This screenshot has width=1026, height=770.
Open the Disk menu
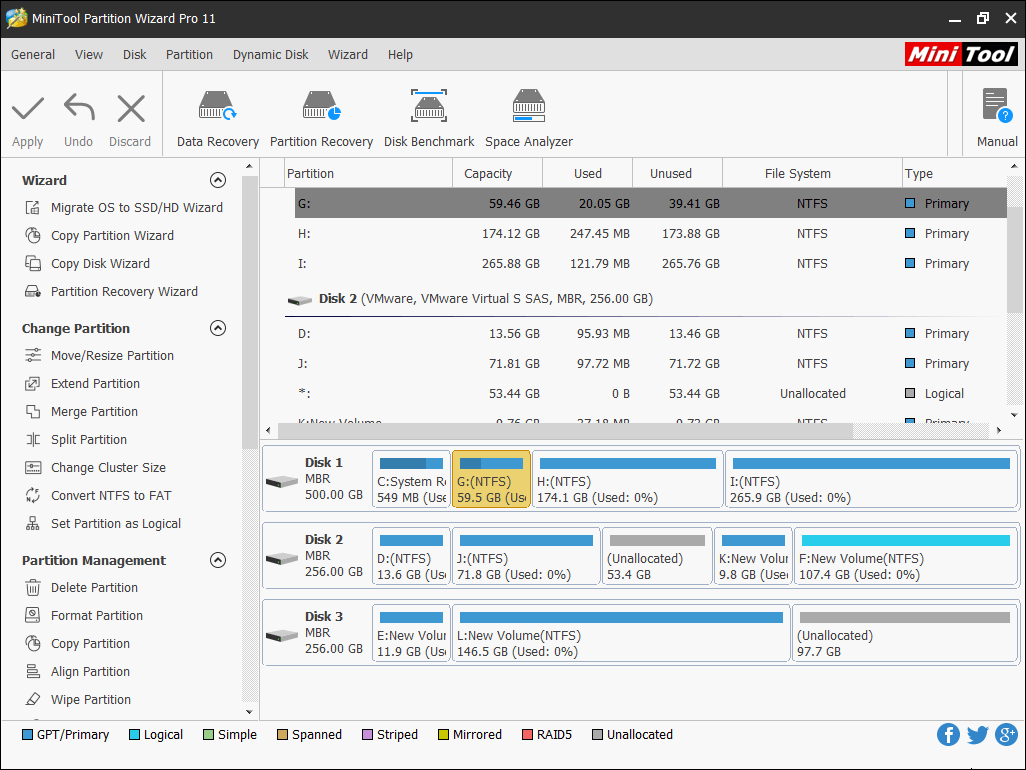(x=135, y=55)
